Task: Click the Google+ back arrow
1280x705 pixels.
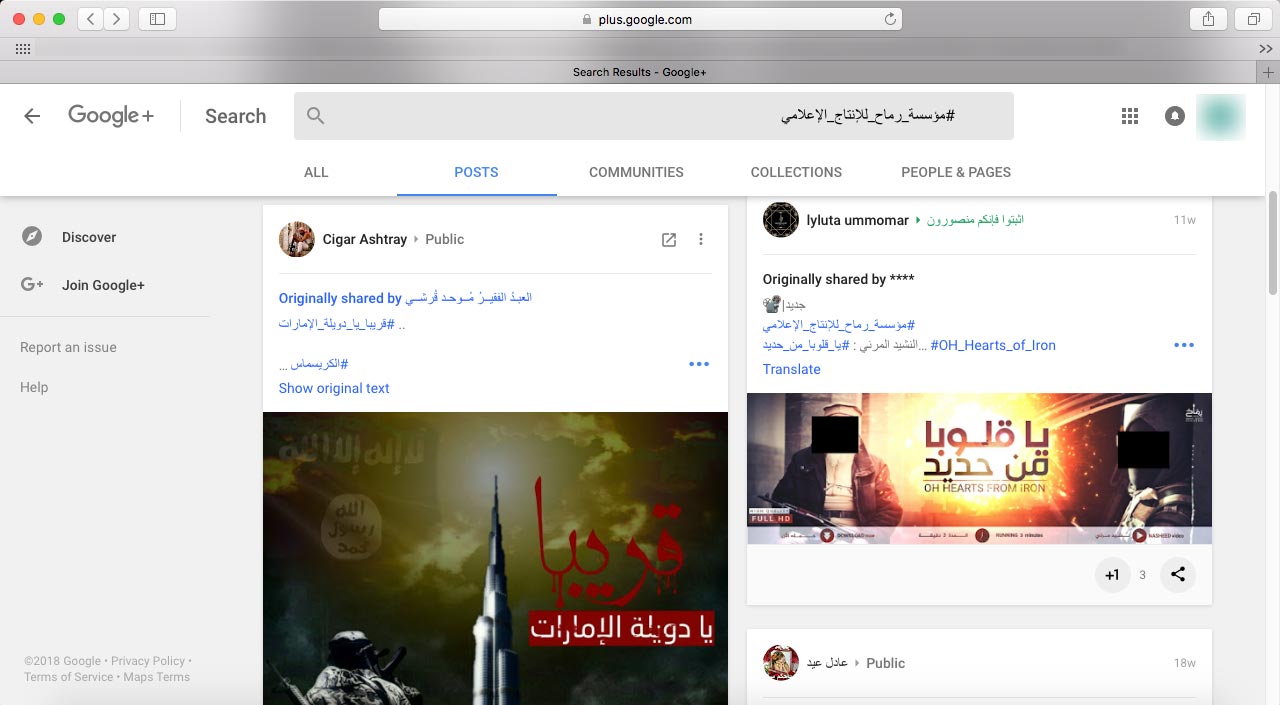Action: click(32, 116)
